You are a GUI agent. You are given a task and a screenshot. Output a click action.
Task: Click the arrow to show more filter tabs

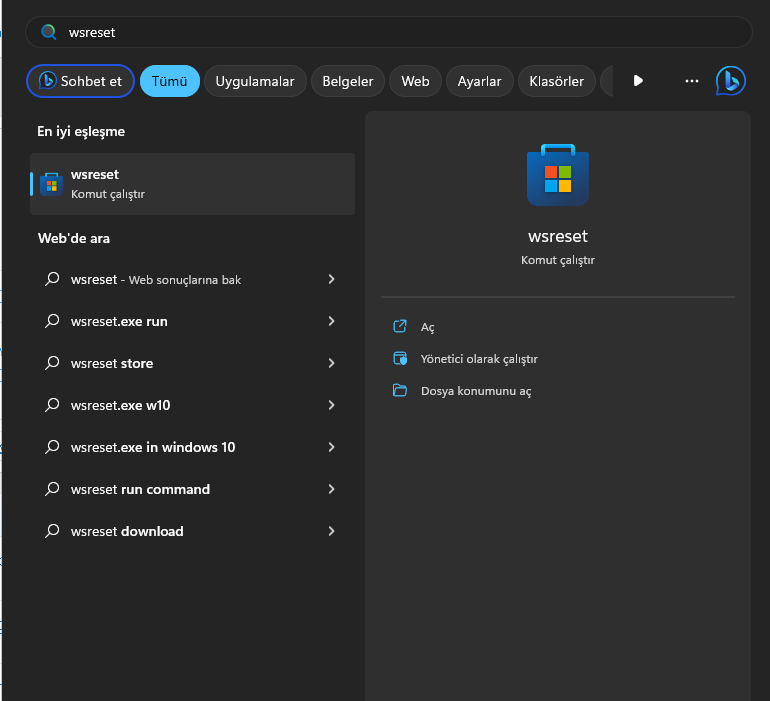point(638,81)
